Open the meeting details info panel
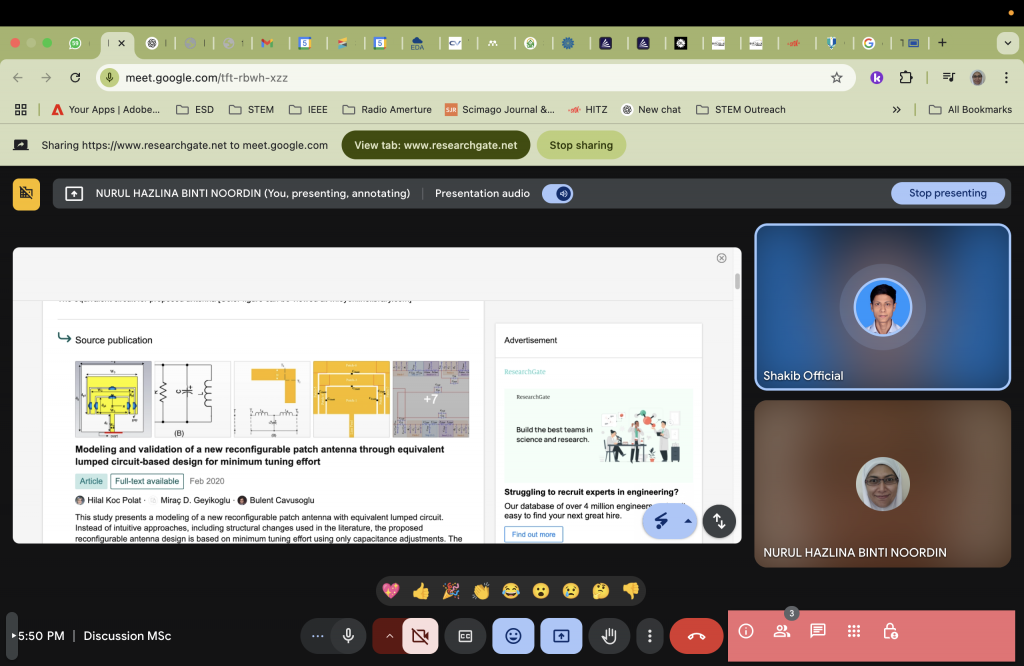 click(x=746, y=631)
